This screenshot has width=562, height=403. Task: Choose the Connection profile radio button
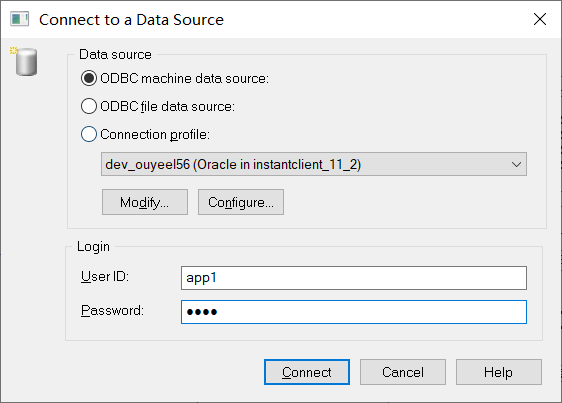tap(89, 134)
